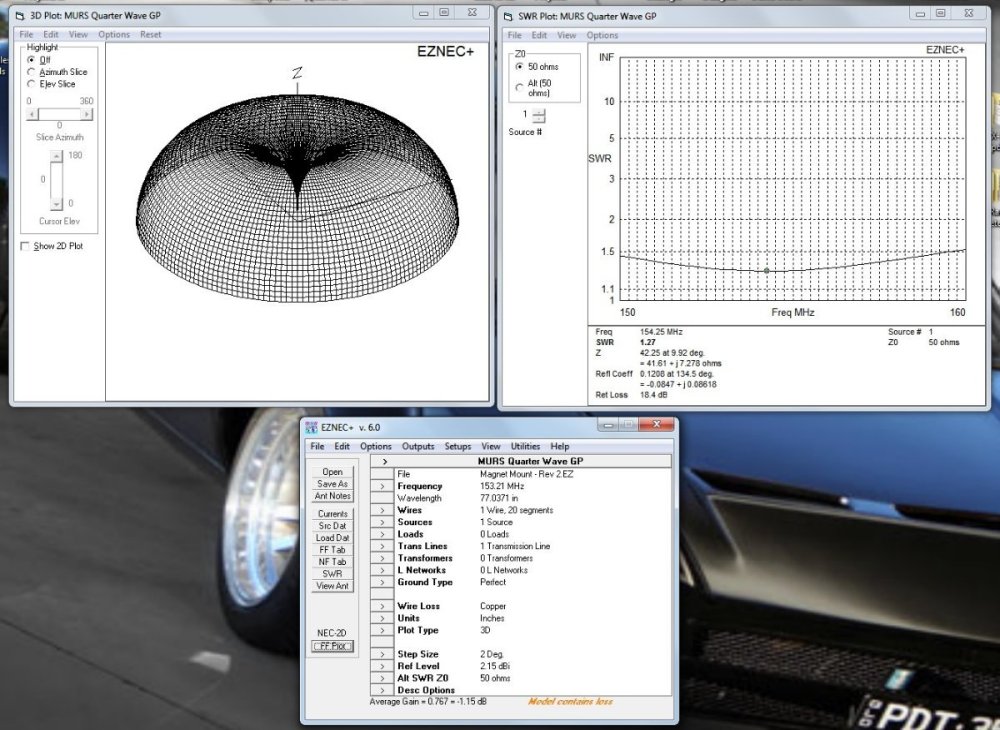The image size is (1000, 730).
Task: Click the down arrow on Cursor Elev scrollbar
Action: (x=57, y=203)
